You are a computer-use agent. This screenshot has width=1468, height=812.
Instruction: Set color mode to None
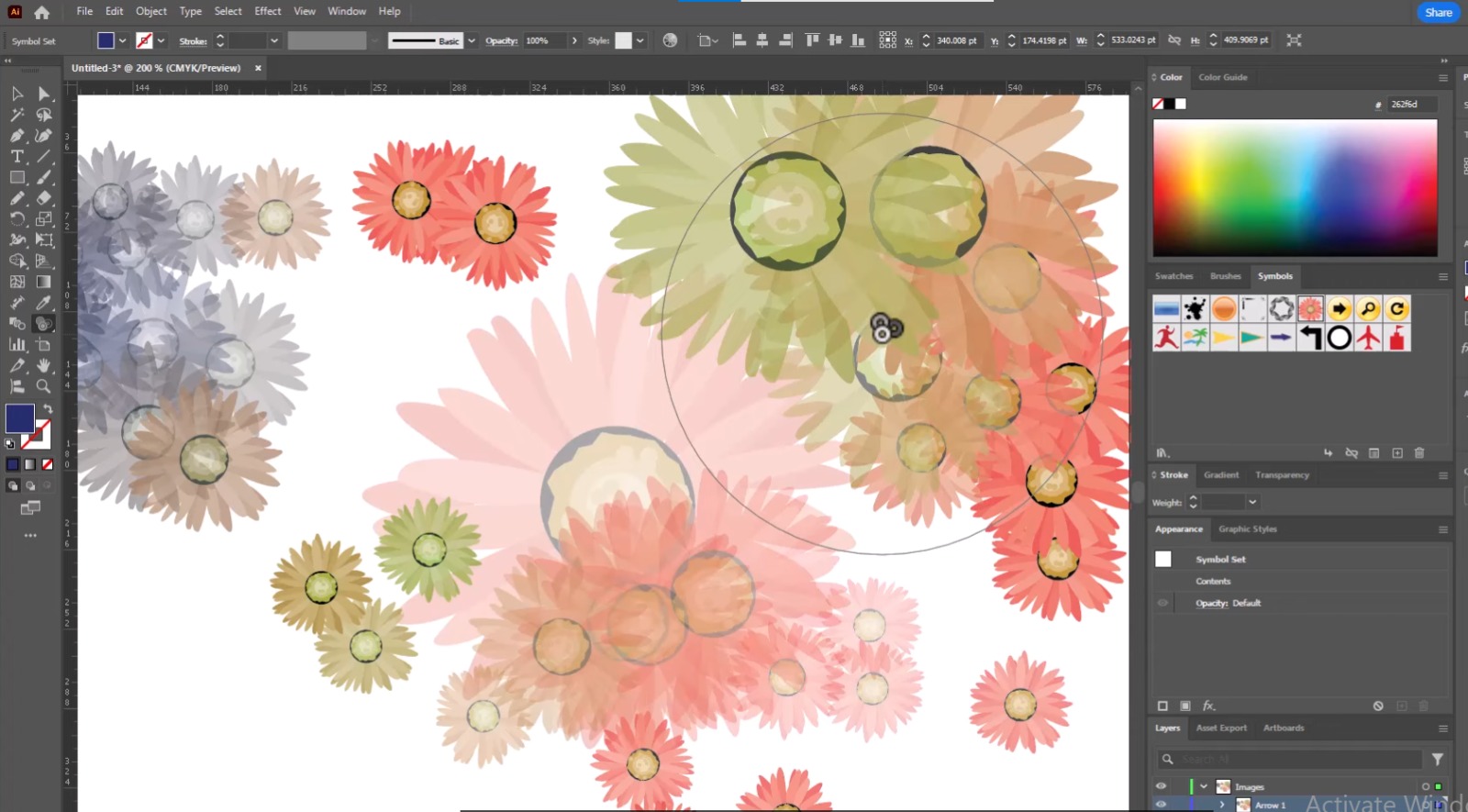coord(47,464)
